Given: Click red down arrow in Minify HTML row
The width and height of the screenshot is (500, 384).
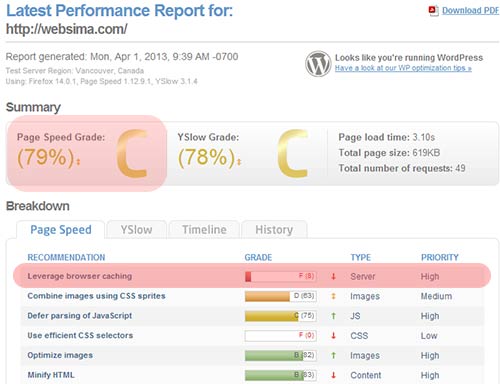Looking at the screenshot, I should (333, 375).
